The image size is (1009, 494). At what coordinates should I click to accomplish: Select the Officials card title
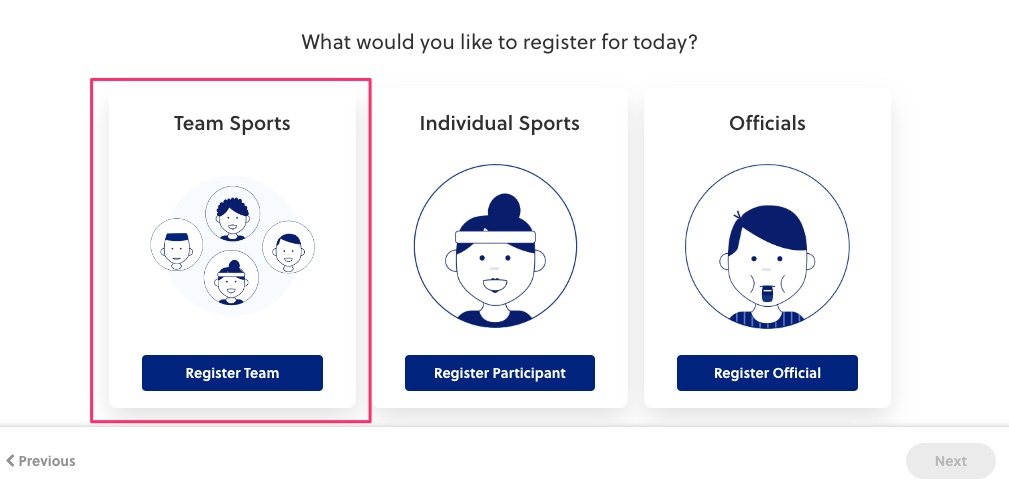pyautogui.click(x=767, y=124)
